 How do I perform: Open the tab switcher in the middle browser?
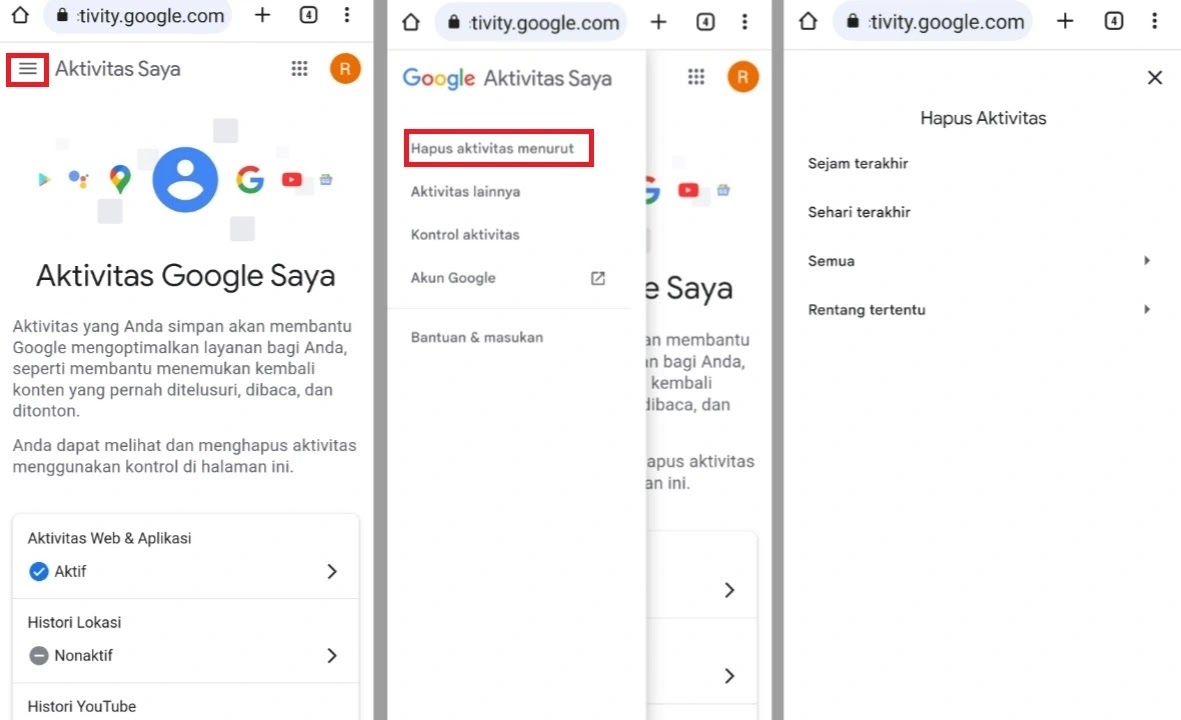pos(705,22)
